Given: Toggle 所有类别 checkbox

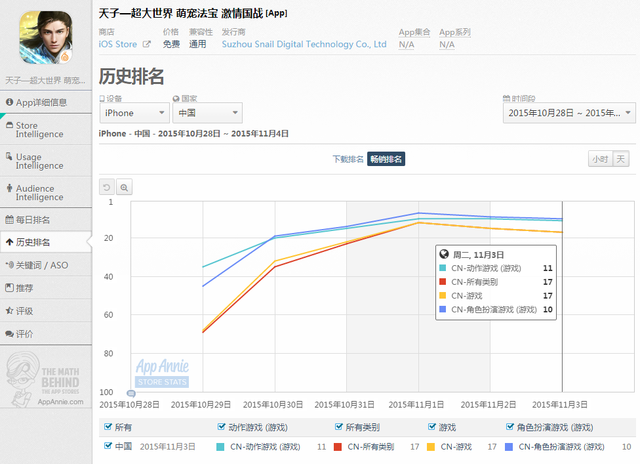Looking at the screenshot, I should tap(338, 427).
